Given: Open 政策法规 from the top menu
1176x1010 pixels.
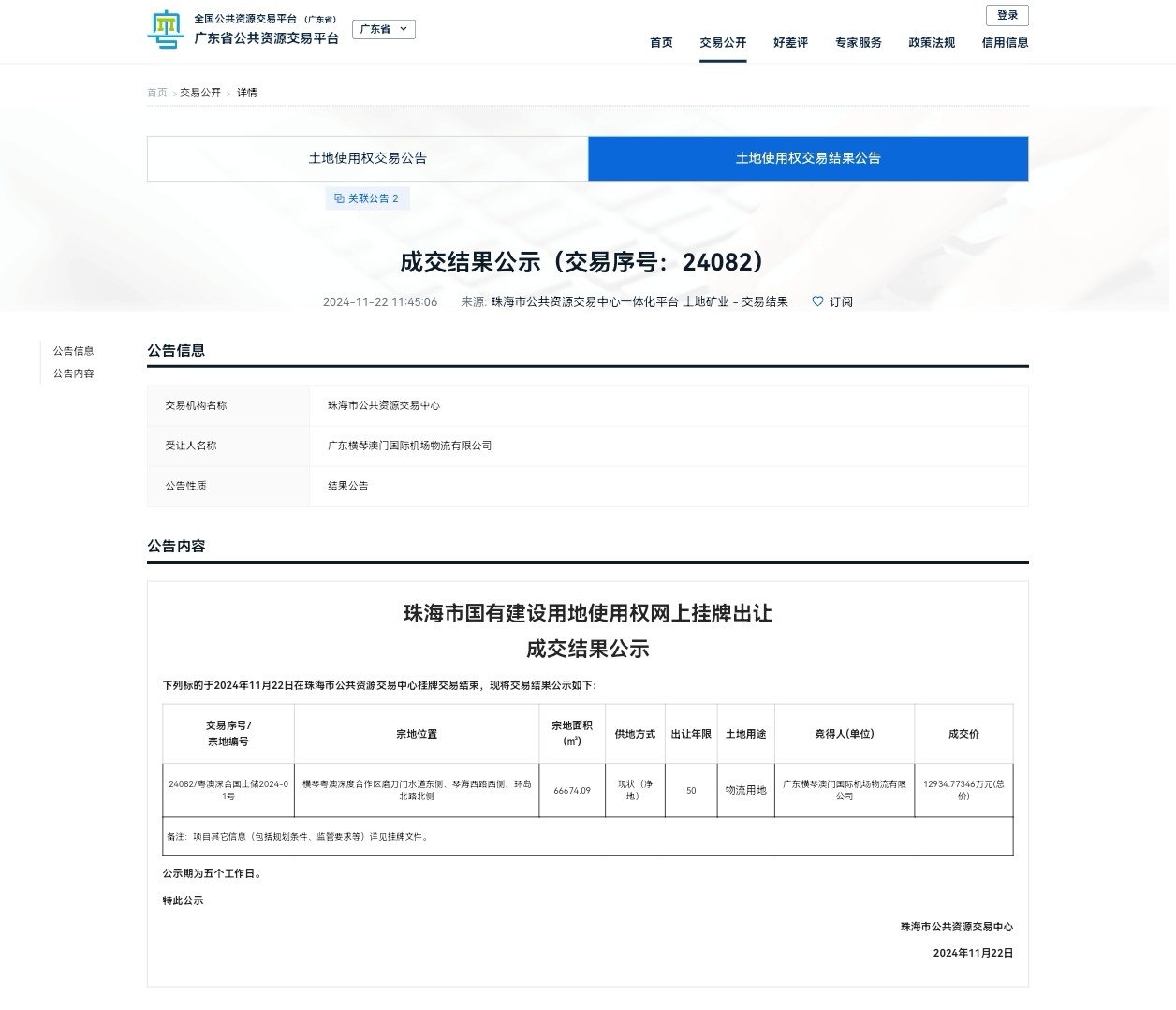Looking at the screenshot, I should coord(932,42).
